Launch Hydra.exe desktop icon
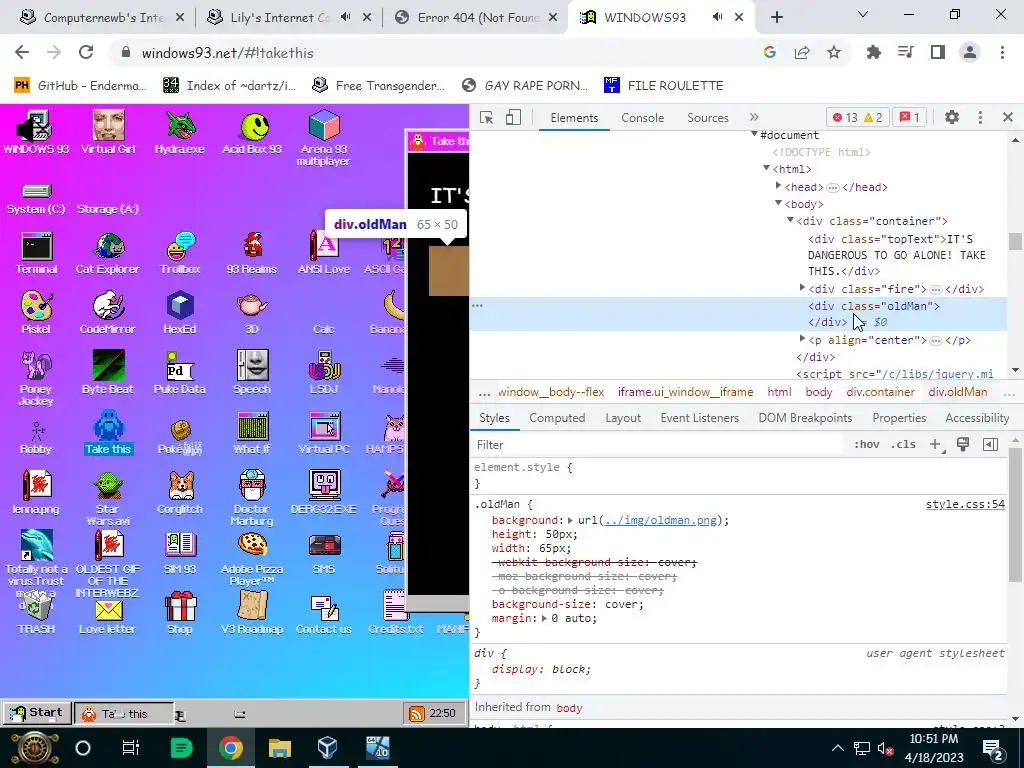 (180, 132)
